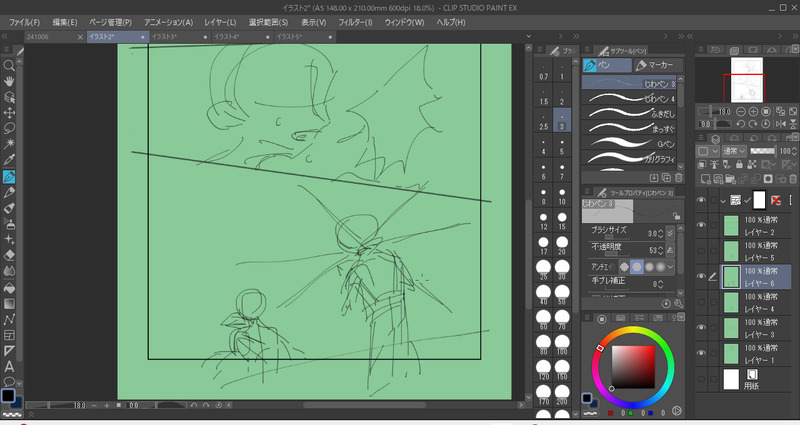Hide layer レイヤー 6 with eye icon

point(701,276)
